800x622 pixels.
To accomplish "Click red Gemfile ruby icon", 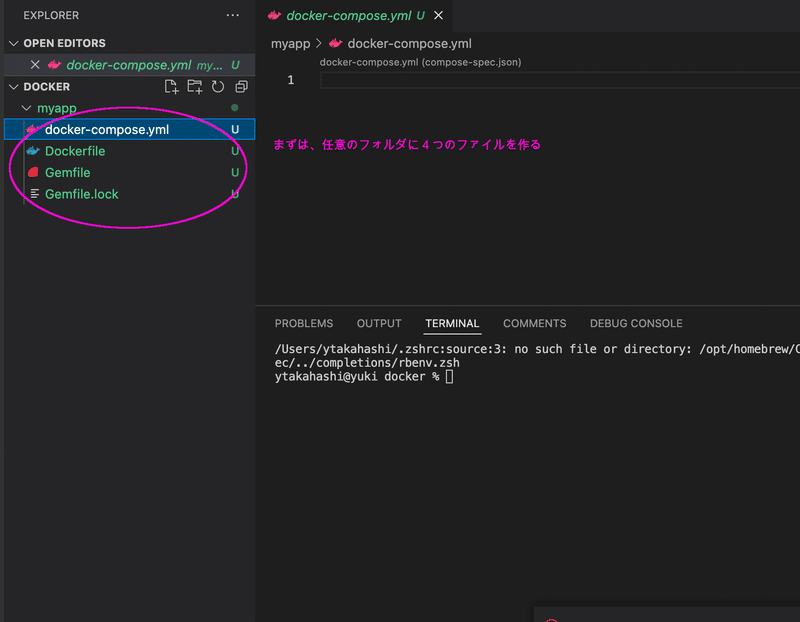I will point(33,172).
